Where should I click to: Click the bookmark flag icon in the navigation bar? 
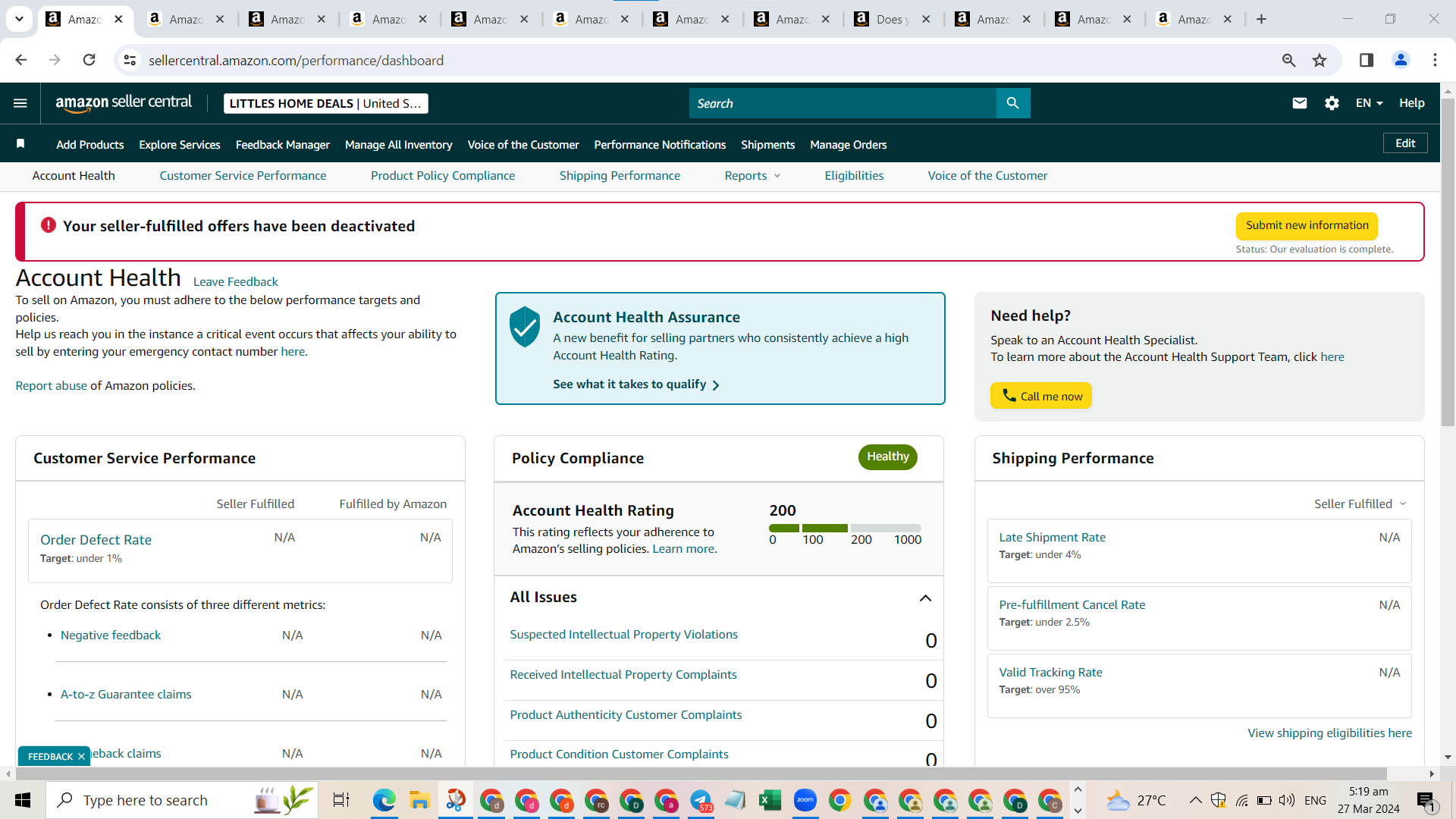coord(20,144)
